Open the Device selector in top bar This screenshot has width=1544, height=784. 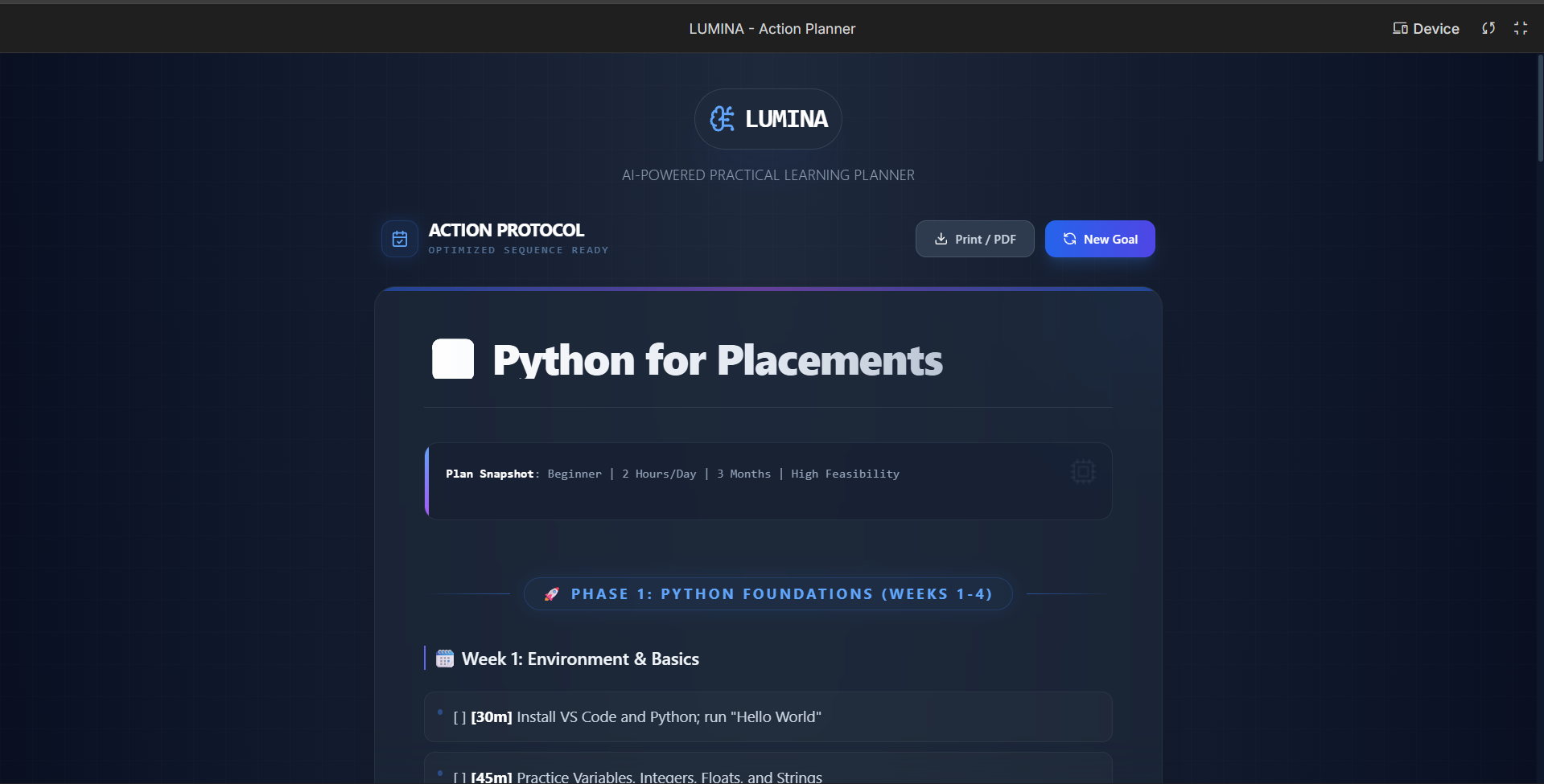(x=1426, y=28)
